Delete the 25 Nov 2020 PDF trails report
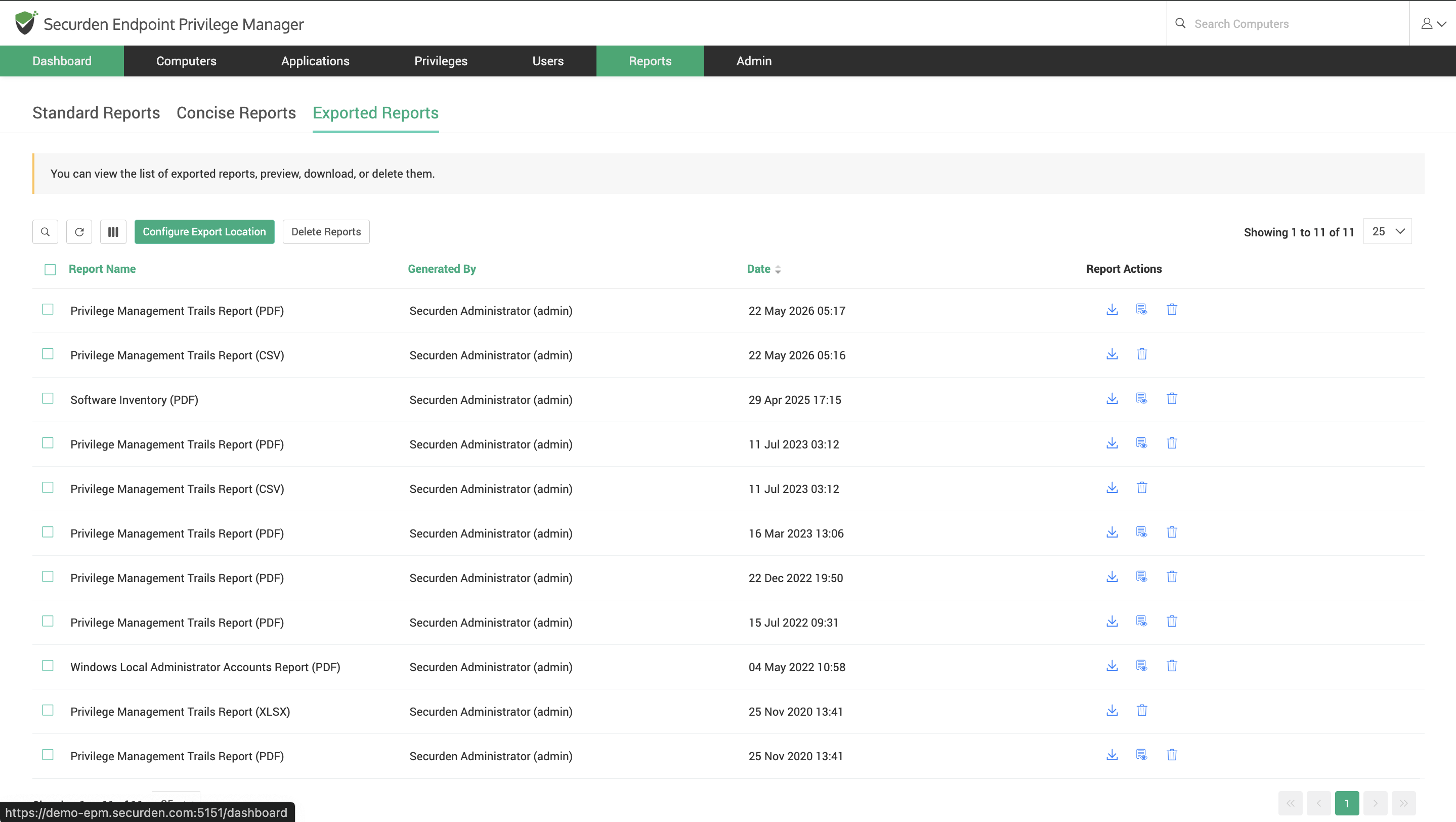Viewport: 1456px width, 822px height. [x=1172, y=755]
